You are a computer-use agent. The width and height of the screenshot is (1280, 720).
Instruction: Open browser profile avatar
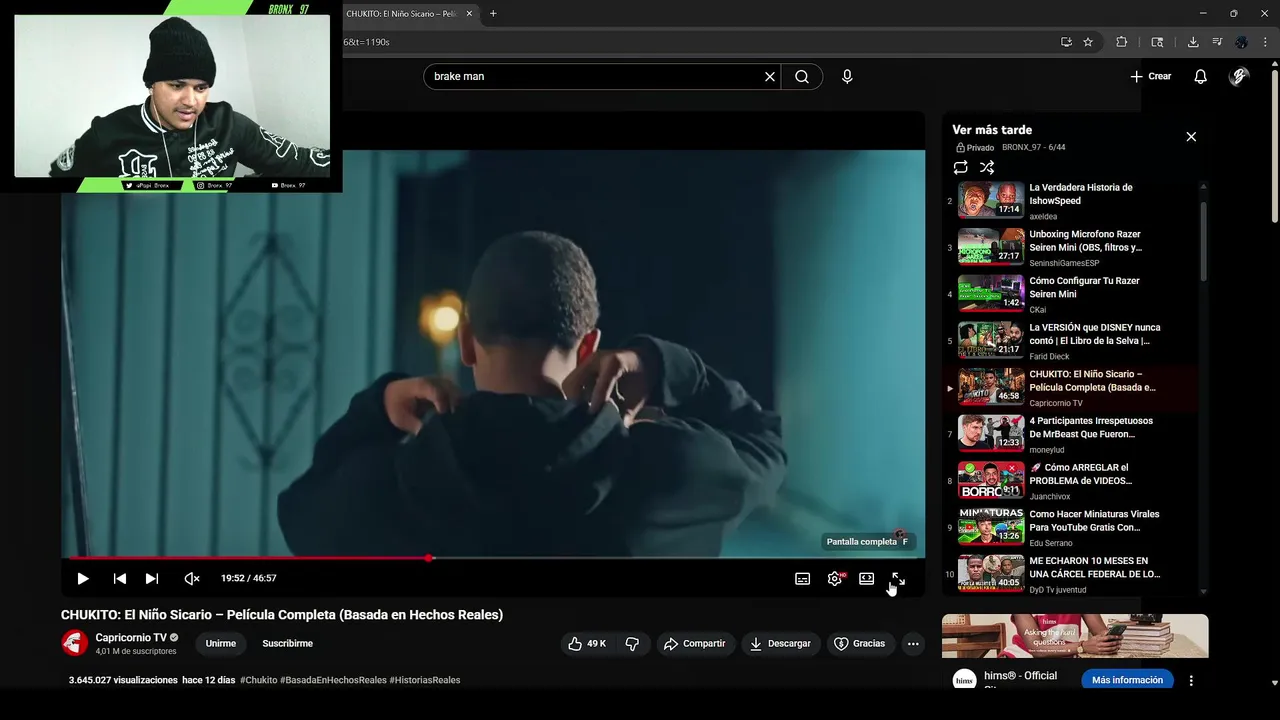coord(1241,42)
